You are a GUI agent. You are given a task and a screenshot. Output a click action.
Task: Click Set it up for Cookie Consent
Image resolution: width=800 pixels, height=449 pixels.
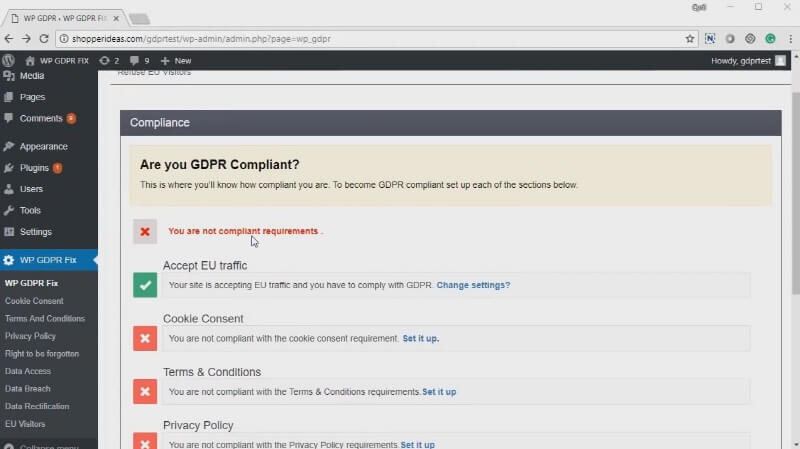click(x=420, y=338)
